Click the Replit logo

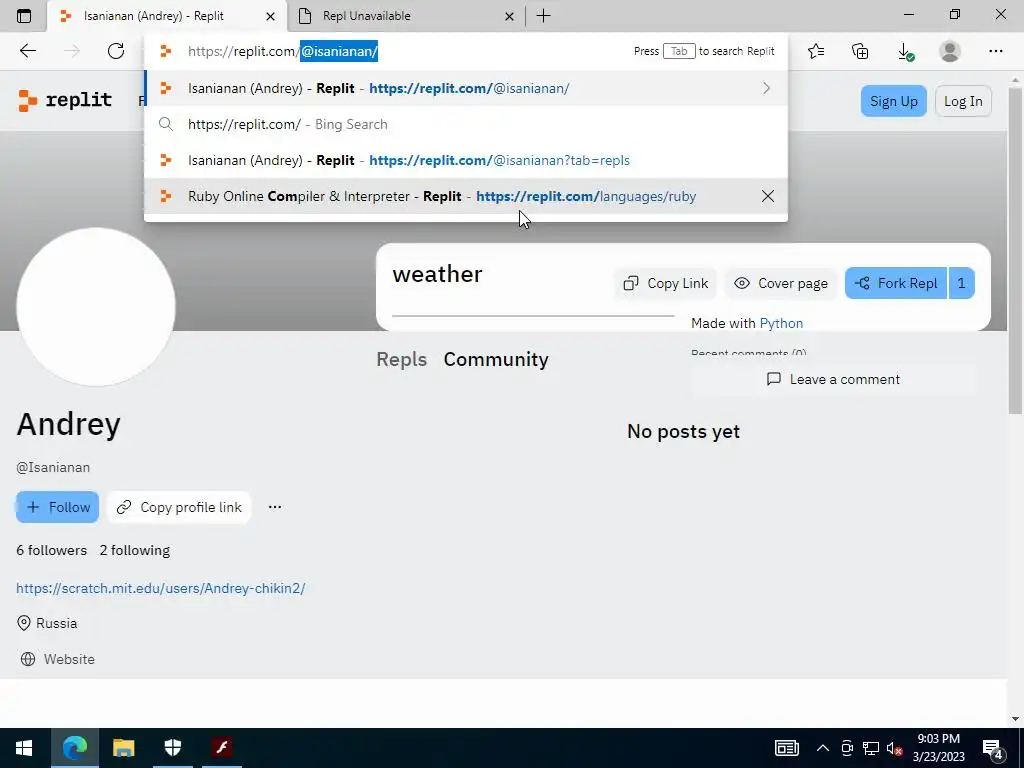coord(65,100)
